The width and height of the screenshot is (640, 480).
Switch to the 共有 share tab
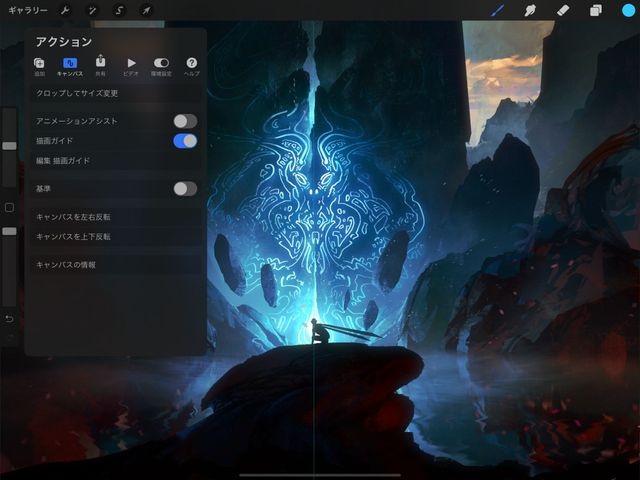point(100,67)
